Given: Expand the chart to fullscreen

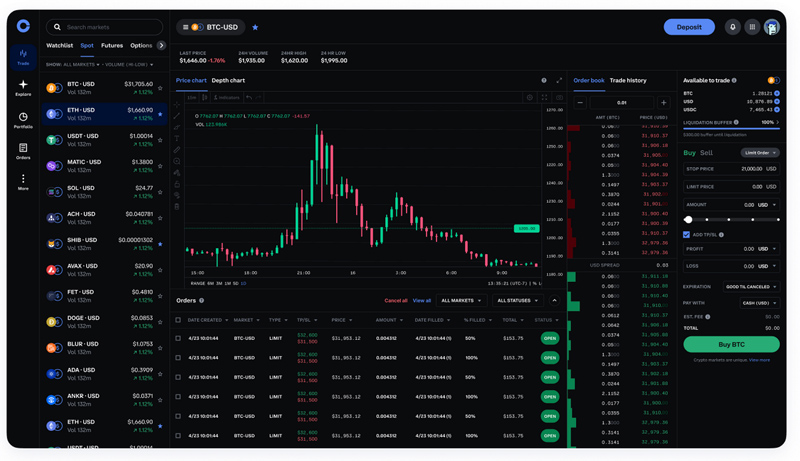Looking at the screenshot, I should click(559, 80).
